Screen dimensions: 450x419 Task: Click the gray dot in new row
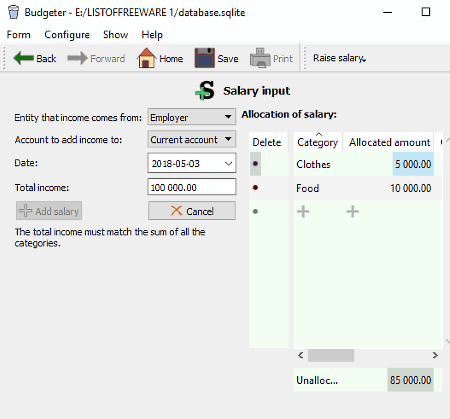(255, 211)
